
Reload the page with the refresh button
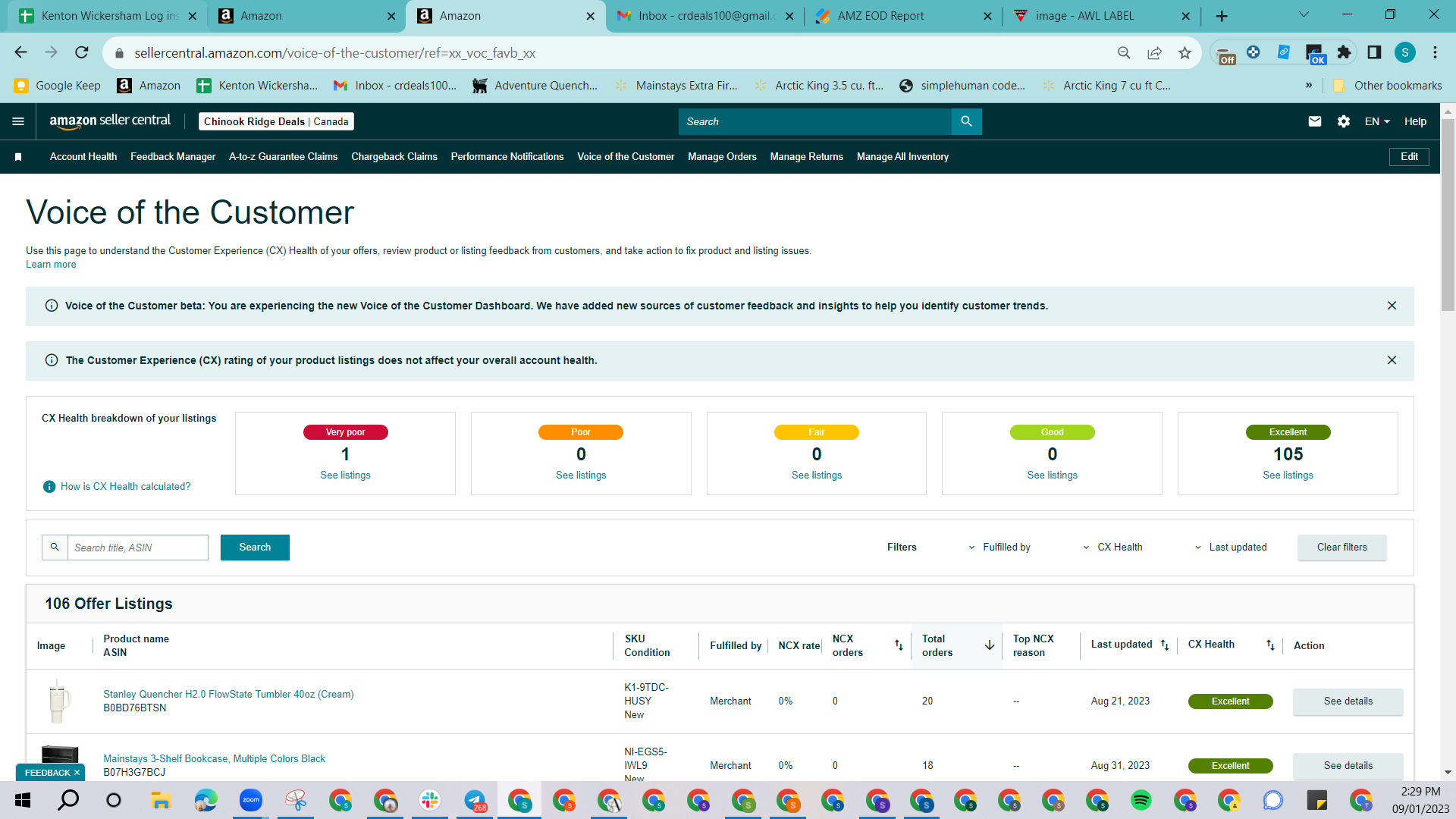[x=82, y=52]
